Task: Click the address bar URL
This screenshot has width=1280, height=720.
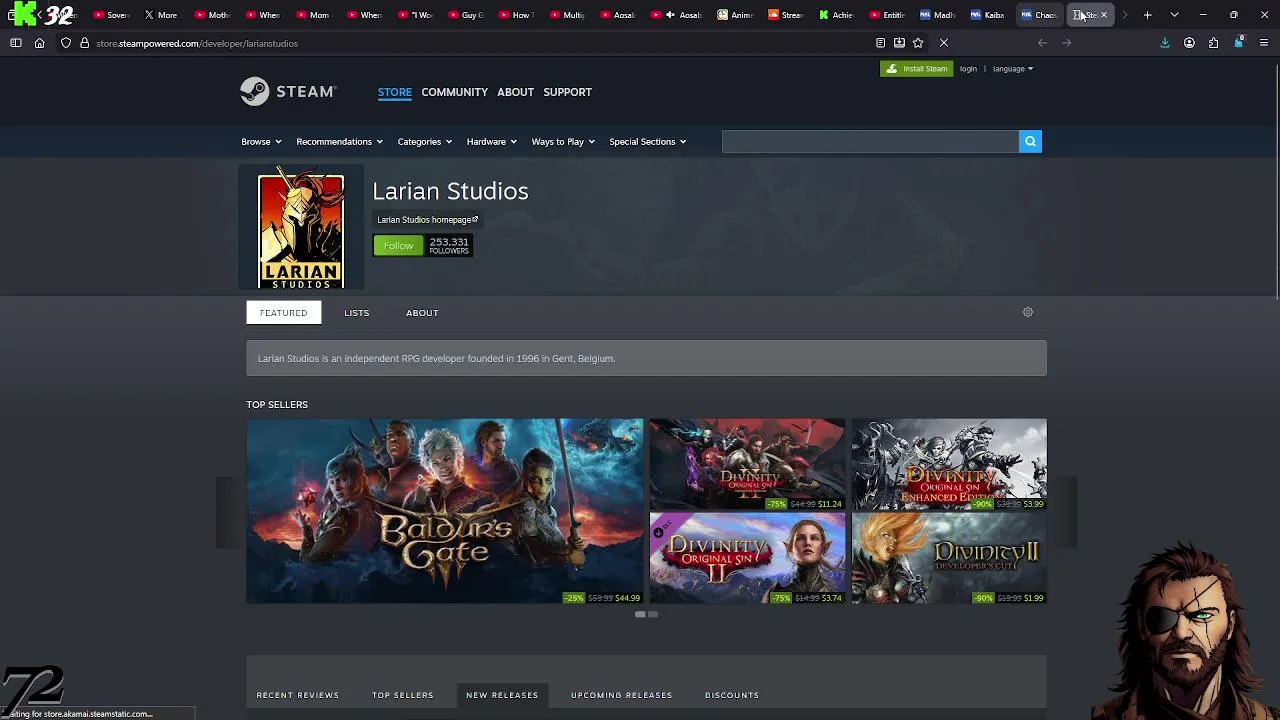Action: point(197,43)
